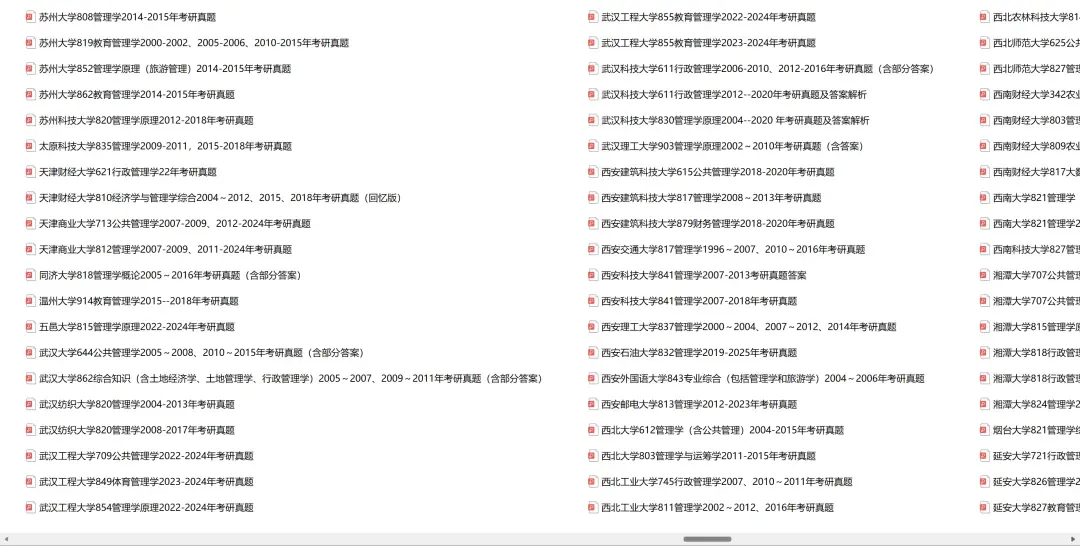Screen dimensions: 1080x546
Task: Click PDF icon beside 西安建筑科技大学817管理学2008～2013
Action: coord(593,198)
